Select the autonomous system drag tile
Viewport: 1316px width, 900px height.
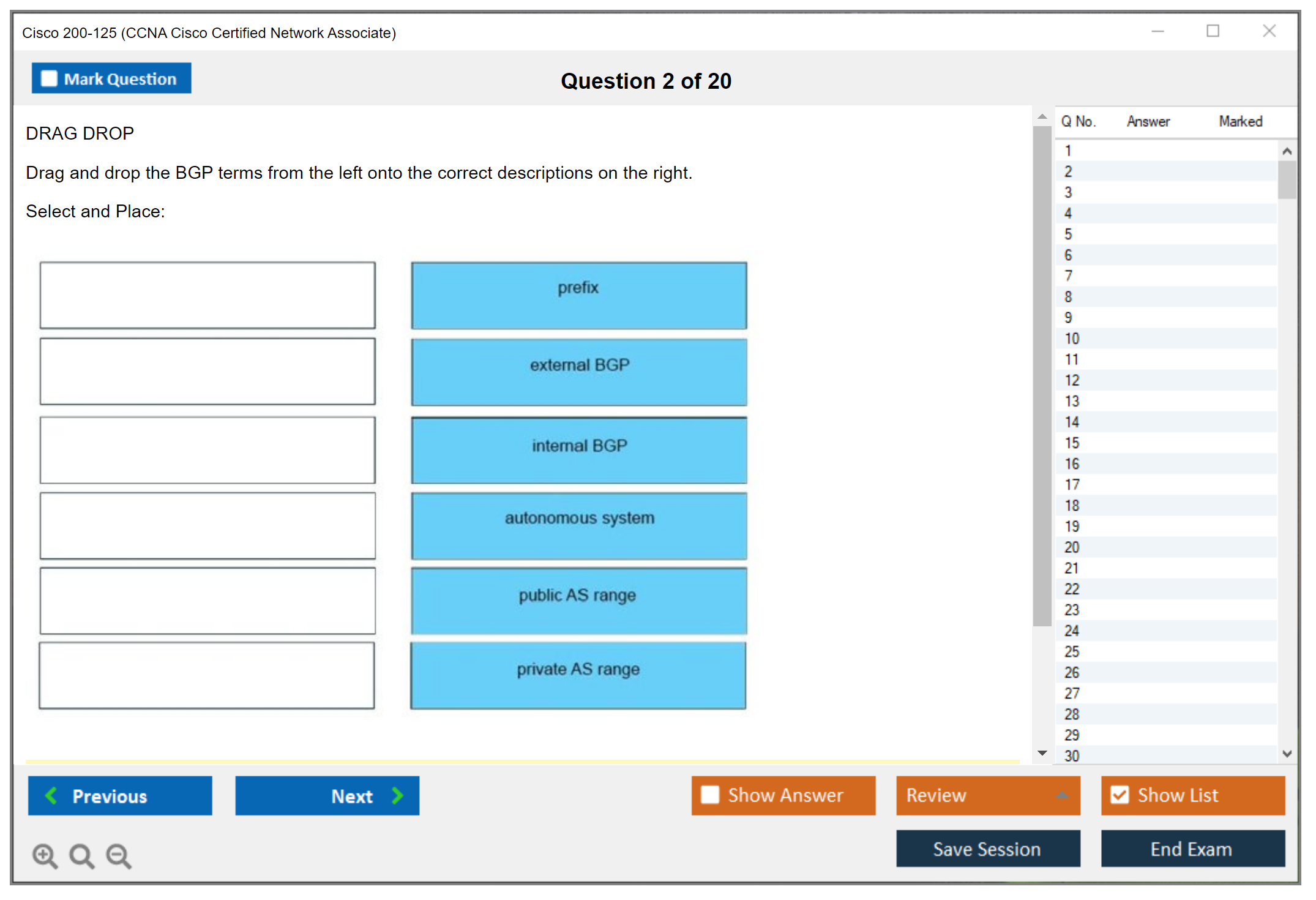(579, 525)
